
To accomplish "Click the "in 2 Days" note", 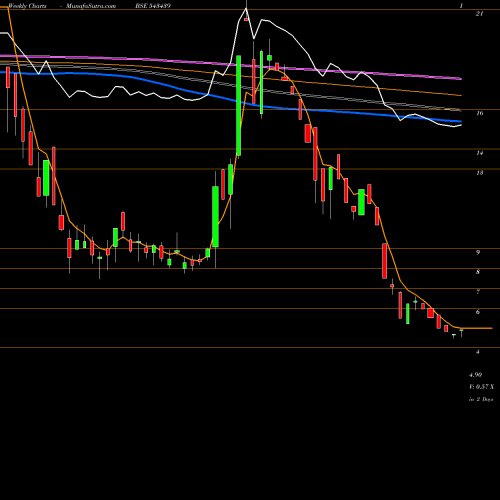I will click(481, 399).
